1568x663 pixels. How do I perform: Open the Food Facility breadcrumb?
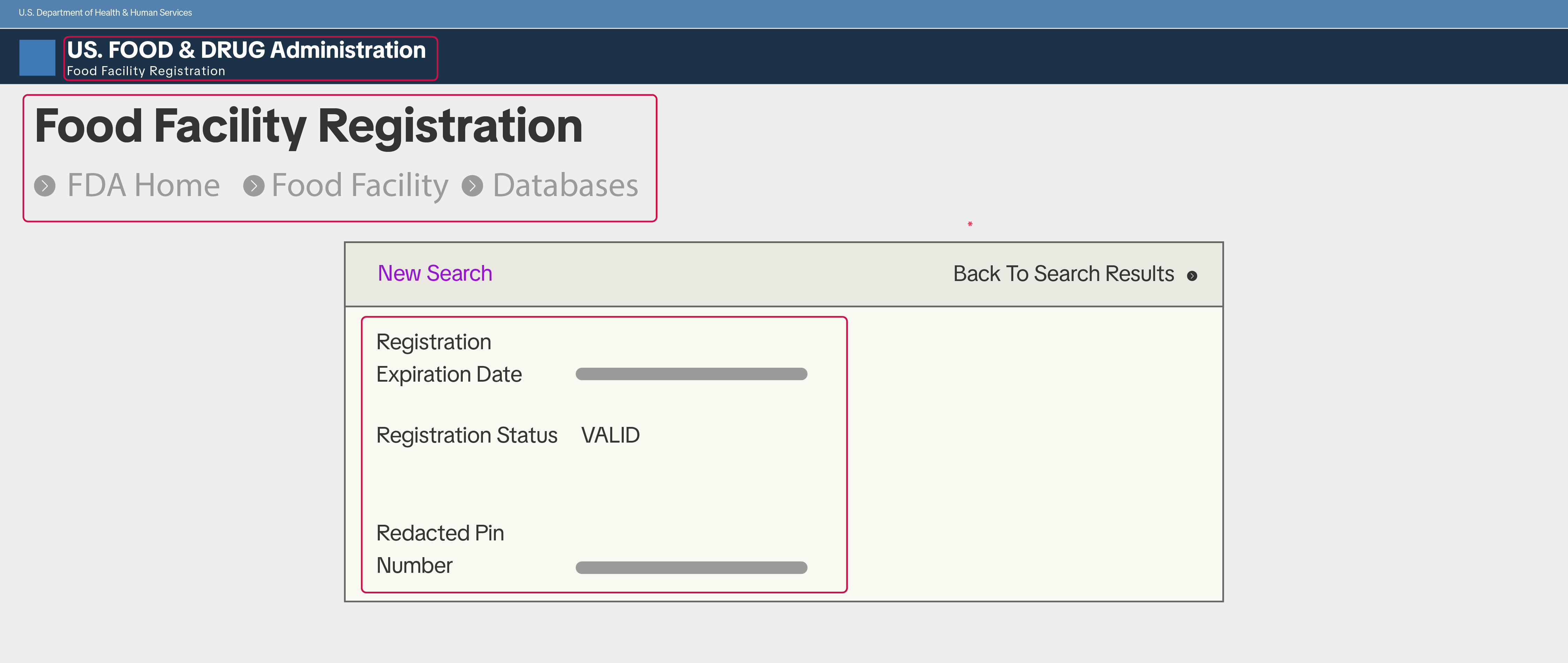click(x=360, y=186)
